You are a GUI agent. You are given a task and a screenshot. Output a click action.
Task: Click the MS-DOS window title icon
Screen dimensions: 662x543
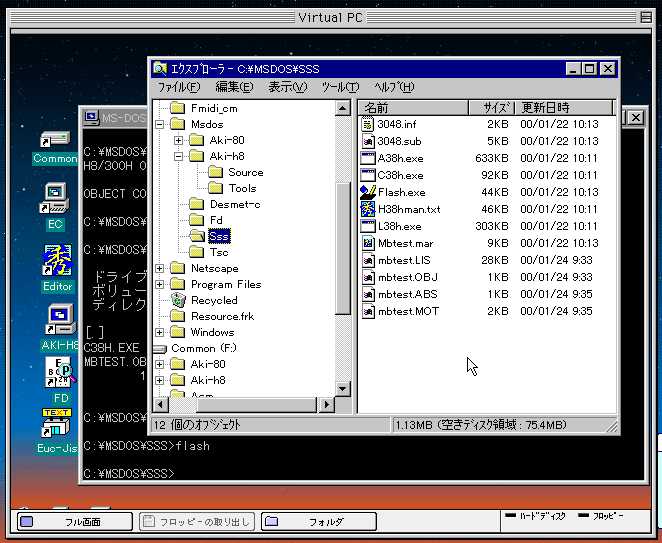[91, 117]
